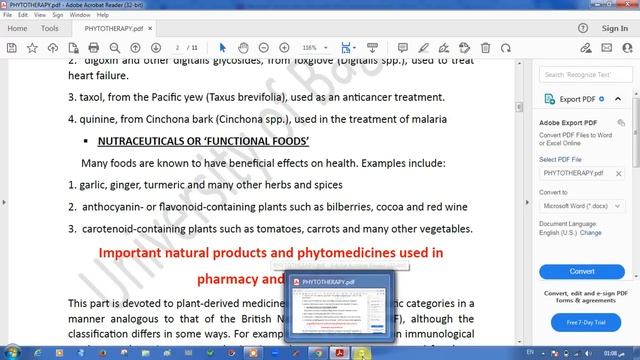The image size is (640, 360).
Task: Open the Edit menu
Action: (x=23, y=15)
